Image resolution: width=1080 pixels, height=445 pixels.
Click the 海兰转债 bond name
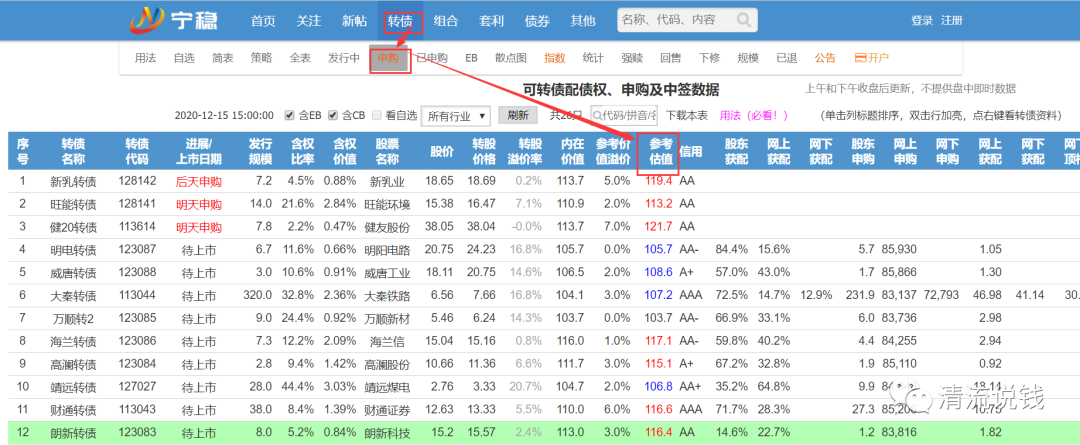[x=73, y=341]
